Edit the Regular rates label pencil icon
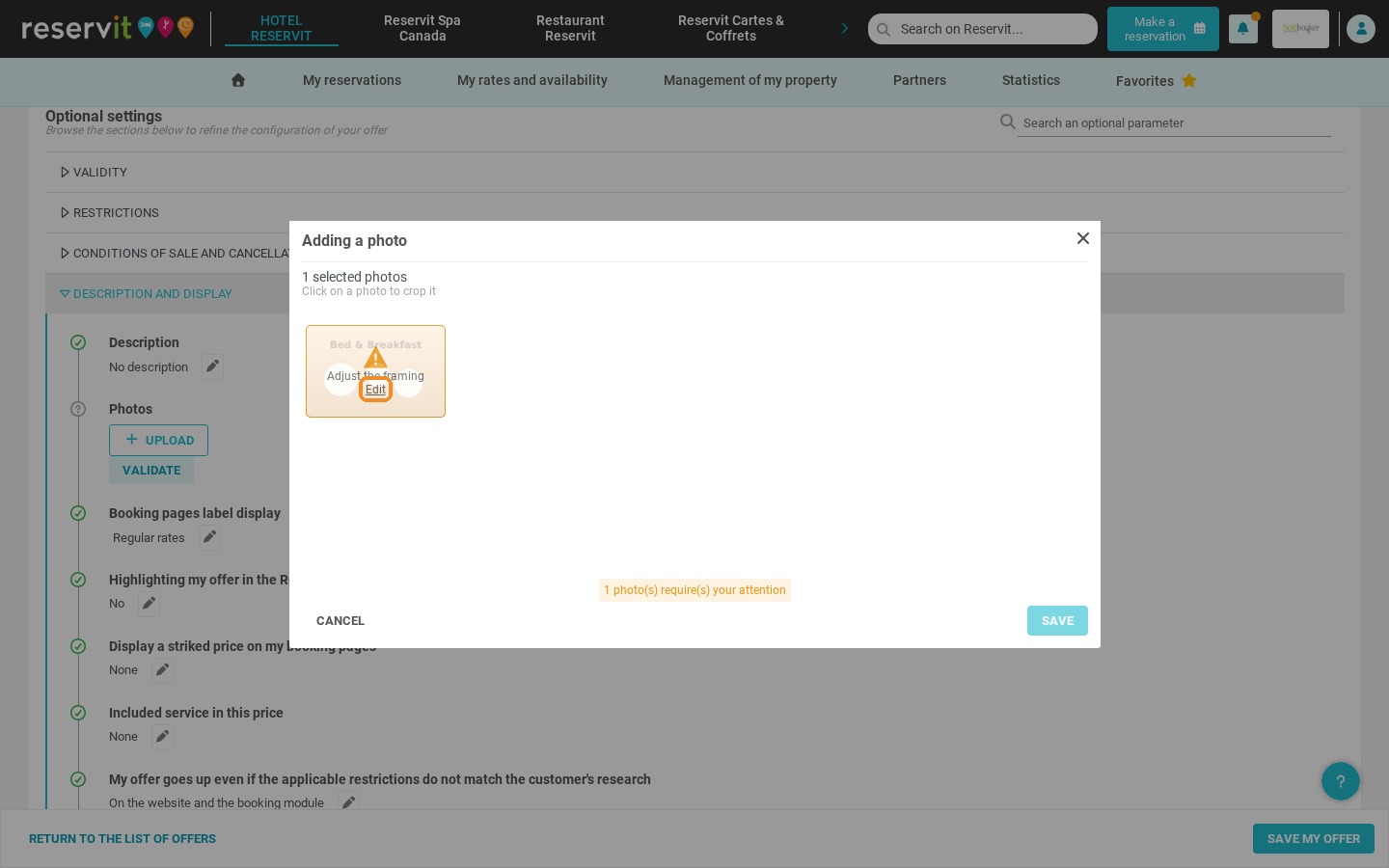The width and height of the screenshot is (1389, 868). tap(209, 537)
